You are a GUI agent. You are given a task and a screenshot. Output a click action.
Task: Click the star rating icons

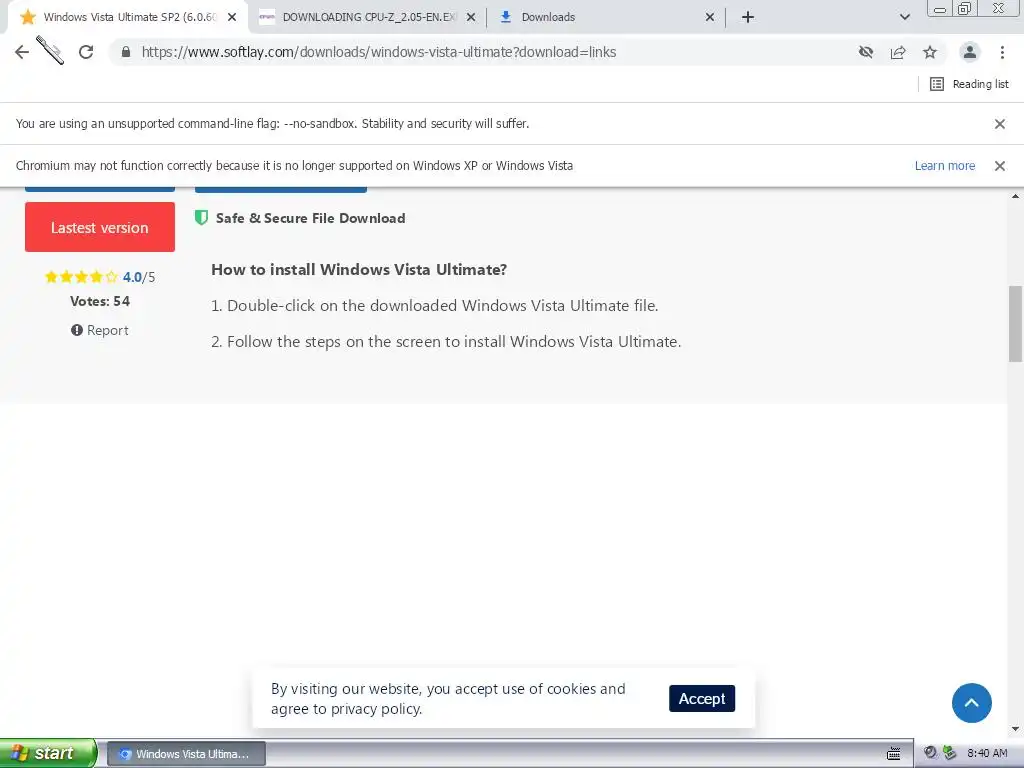[81, 277]
